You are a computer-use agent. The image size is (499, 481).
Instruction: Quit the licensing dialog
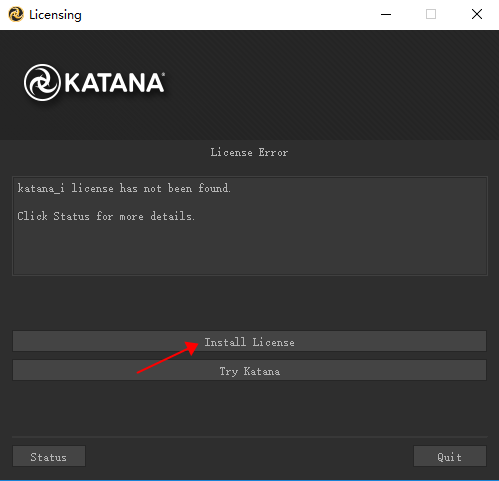[450, 456]
